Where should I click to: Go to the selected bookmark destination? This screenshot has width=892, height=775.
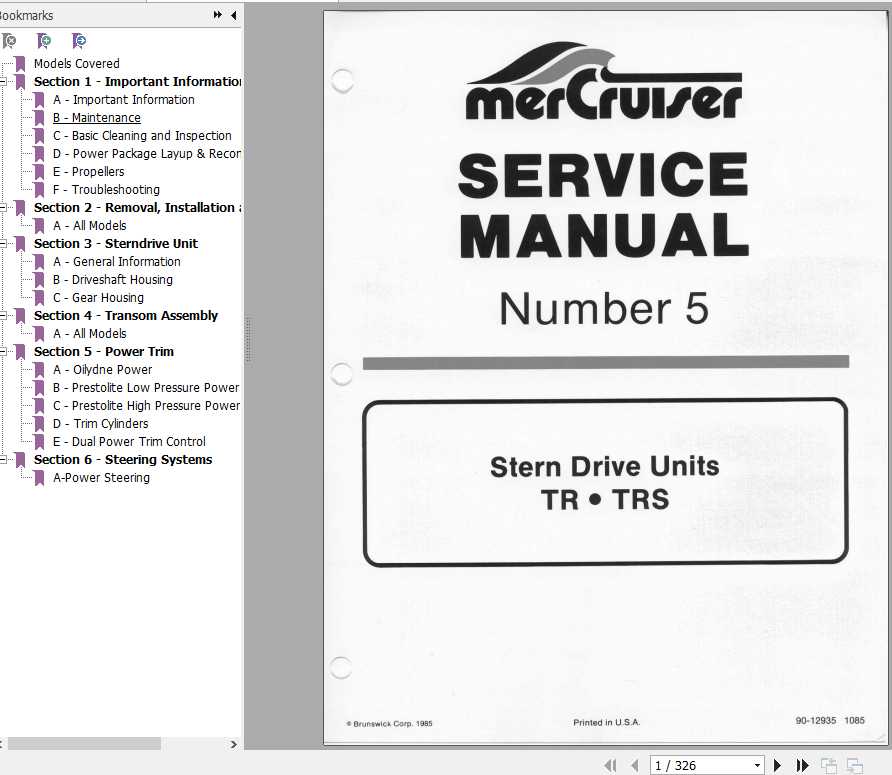[78, 40]
